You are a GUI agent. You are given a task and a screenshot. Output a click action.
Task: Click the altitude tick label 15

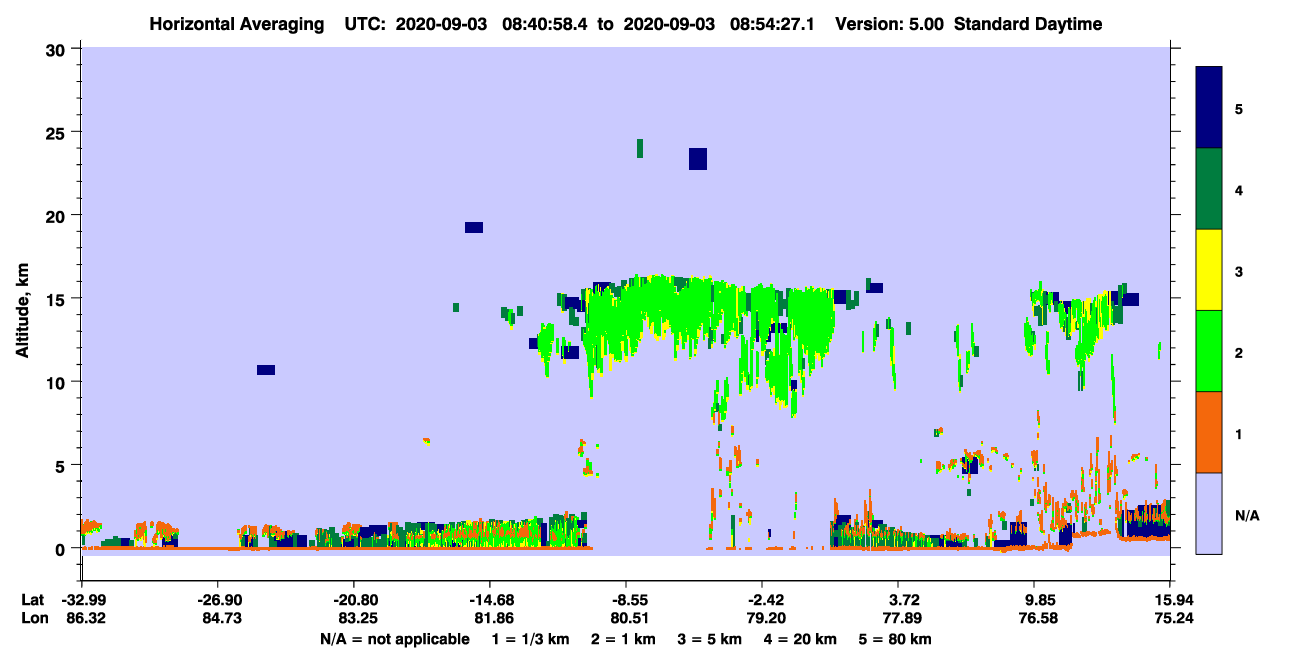tap(58, 299)
